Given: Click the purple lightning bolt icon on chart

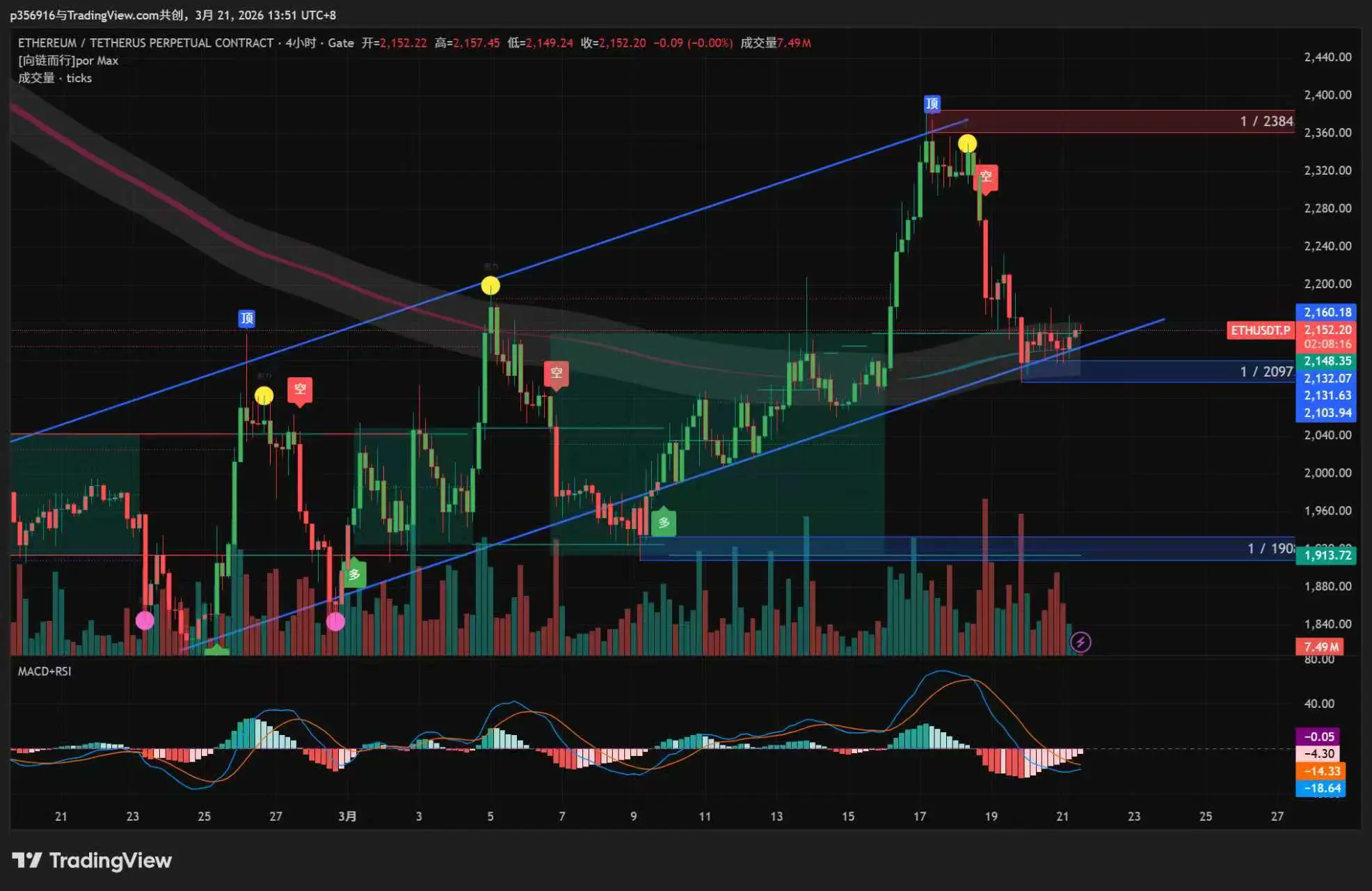Looking at the screenshot, I should [1080, 642].
